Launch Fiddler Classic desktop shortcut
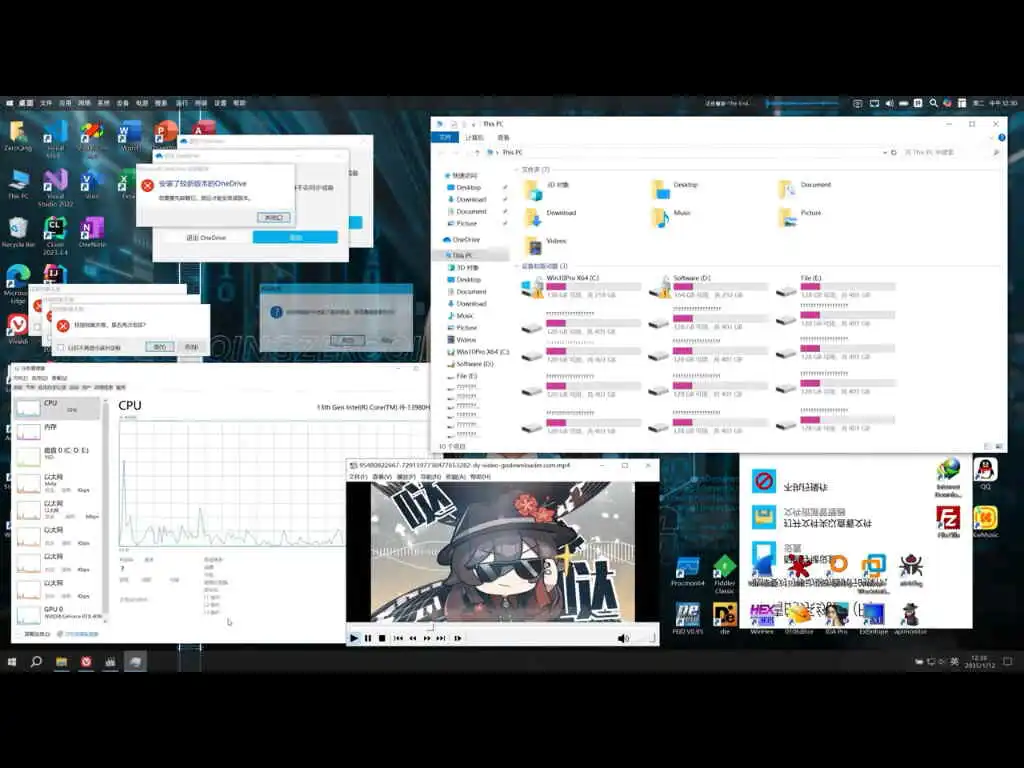 (724, 573)
